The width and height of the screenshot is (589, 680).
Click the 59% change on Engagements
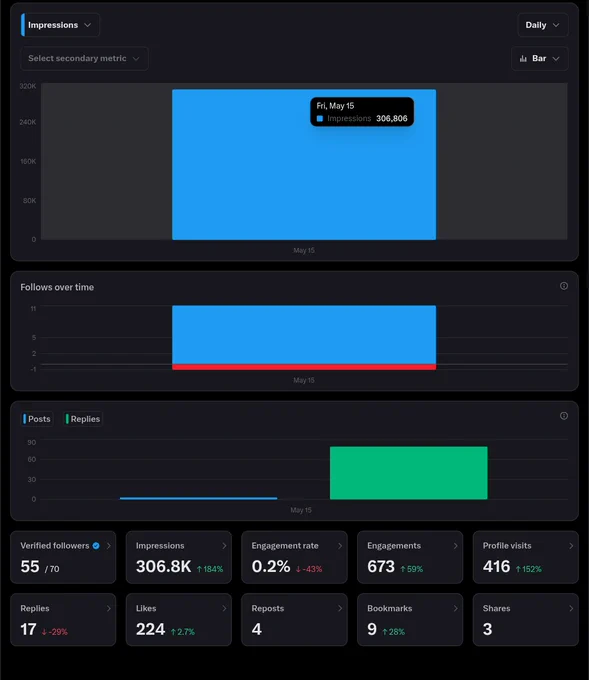click(x=411, y=569)
